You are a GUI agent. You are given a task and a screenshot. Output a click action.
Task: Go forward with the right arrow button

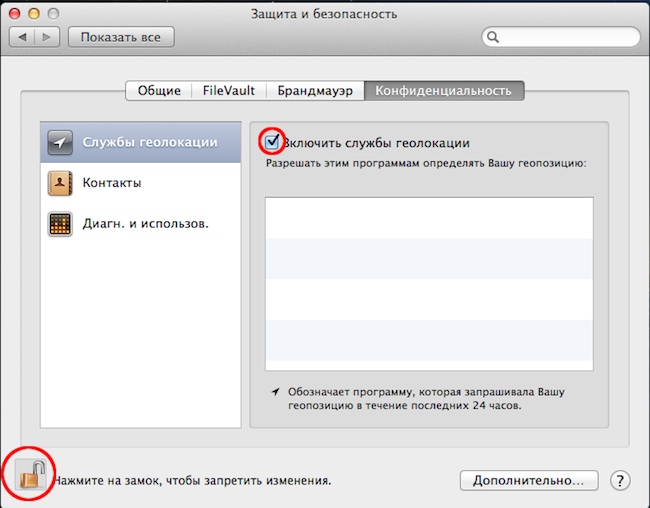[x=48, y=37]
